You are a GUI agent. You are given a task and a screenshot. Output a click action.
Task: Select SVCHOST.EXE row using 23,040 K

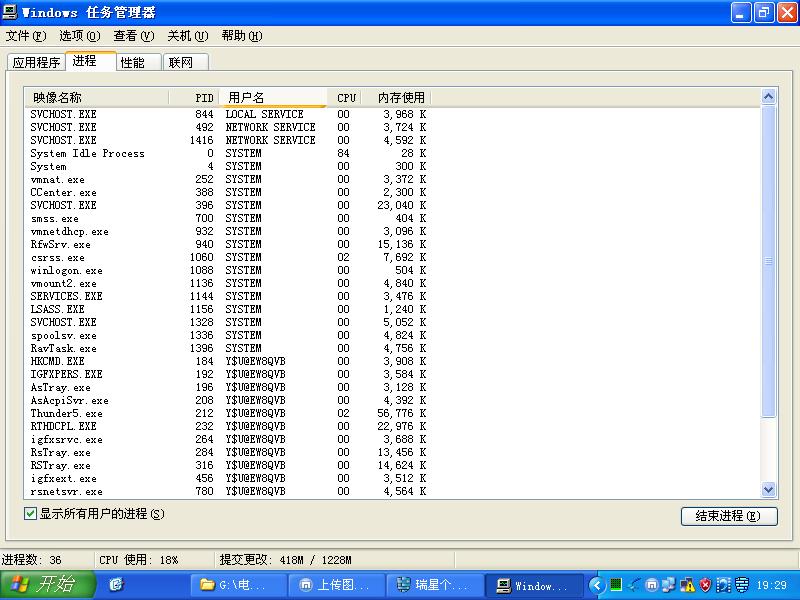(x=229, y=205)
